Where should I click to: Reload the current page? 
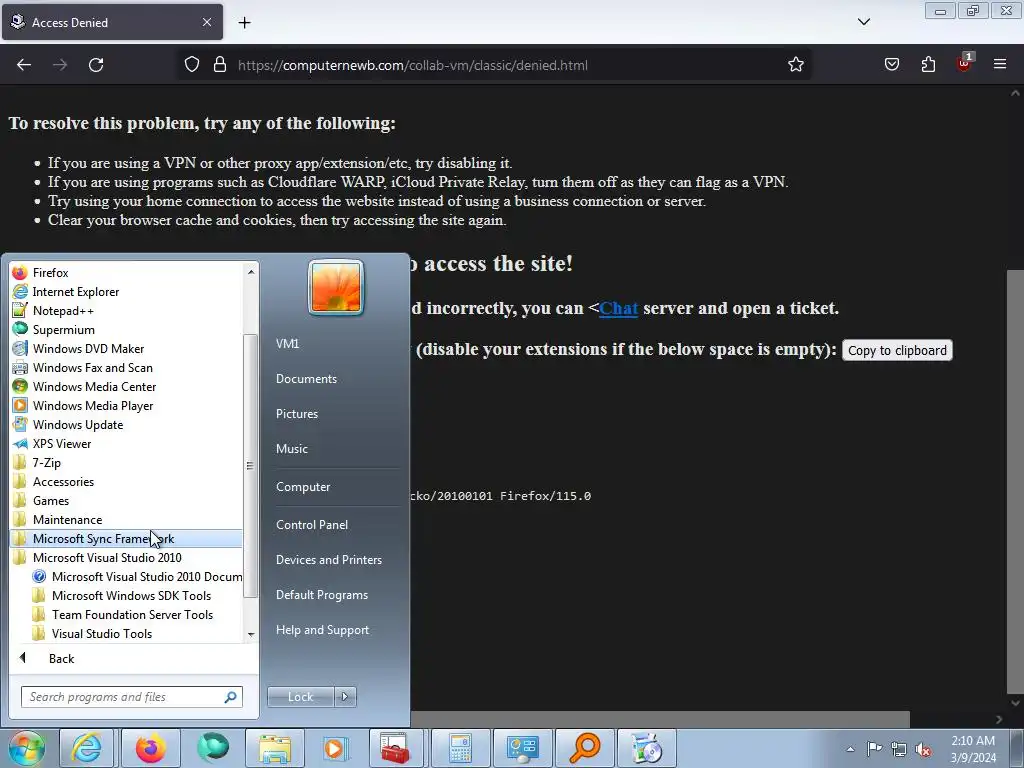coord(96,65)
